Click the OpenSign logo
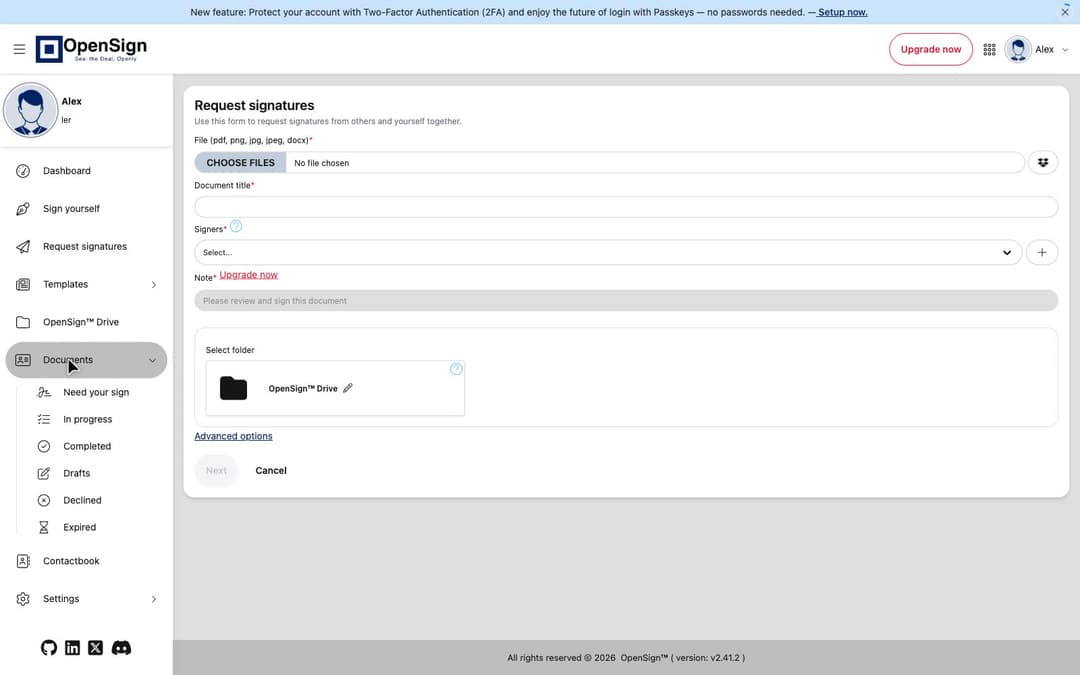The height and width of the screenshot is (675, 1080). coord(91,49)
